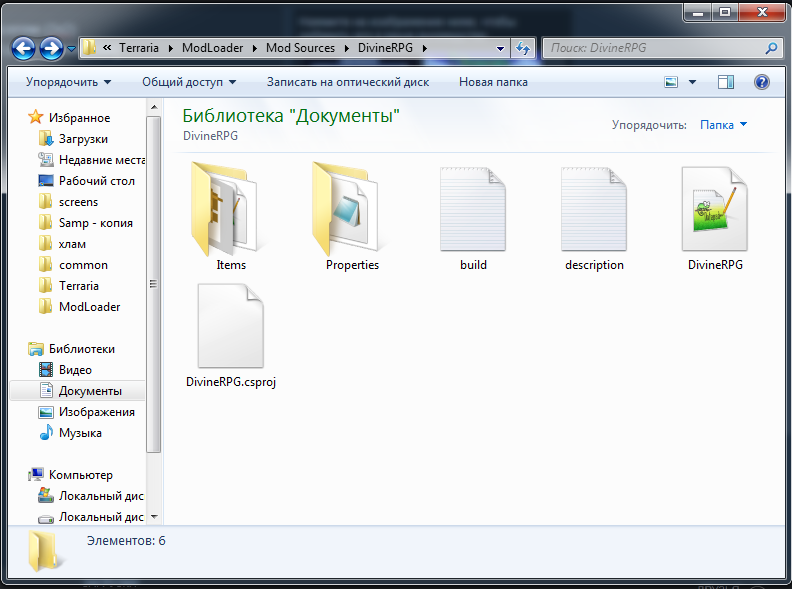Open хлам folder in favorites
The height and width of the screenshot is (589, 792).
(63, 244)
